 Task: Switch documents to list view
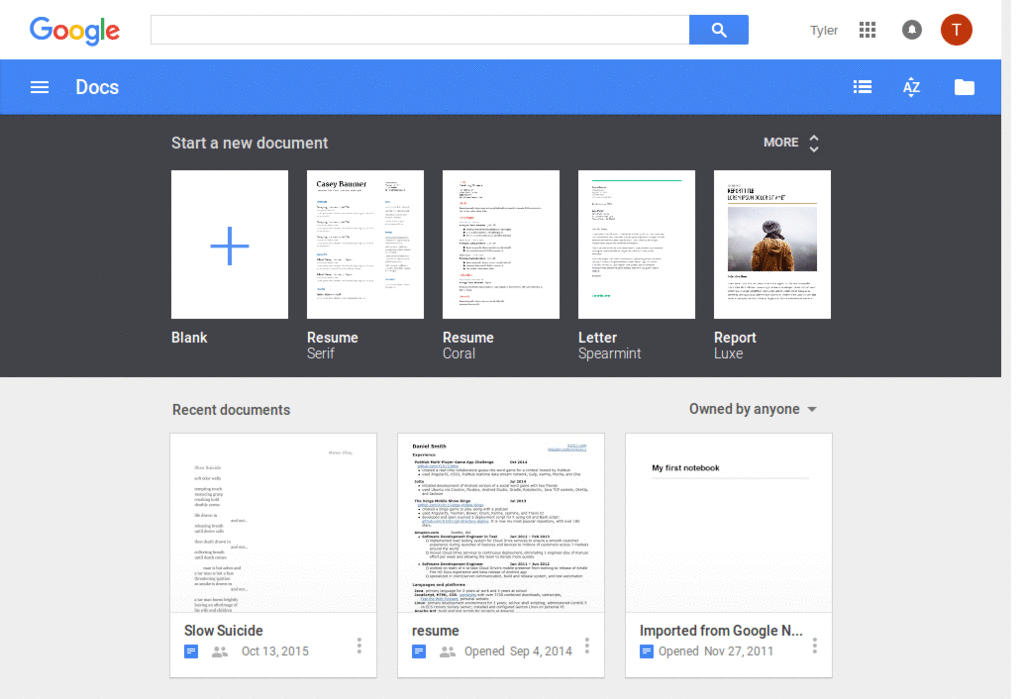862,86
